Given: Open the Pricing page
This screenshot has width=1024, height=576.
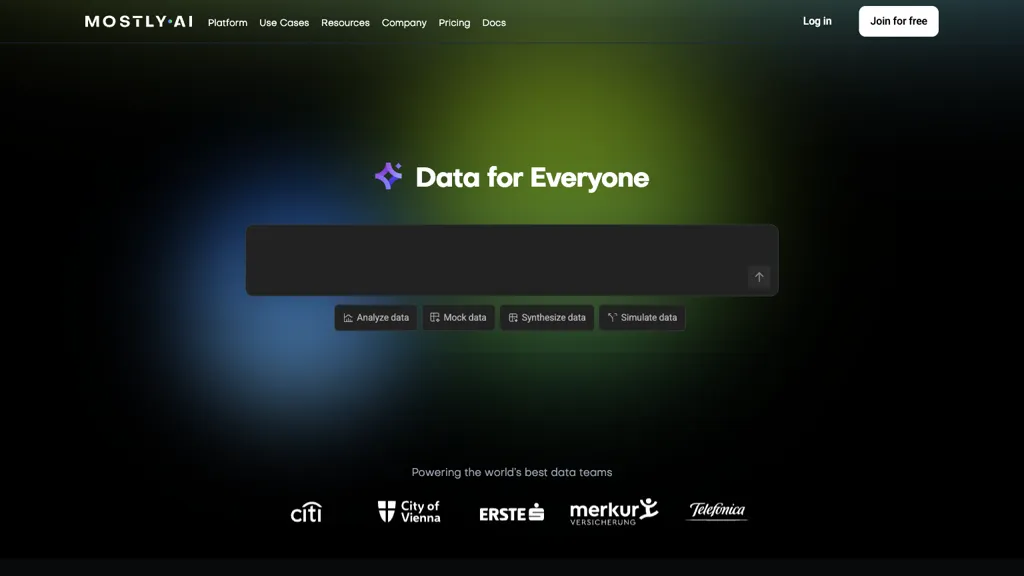Looking at the screenshot, I should tap(454, 22).
